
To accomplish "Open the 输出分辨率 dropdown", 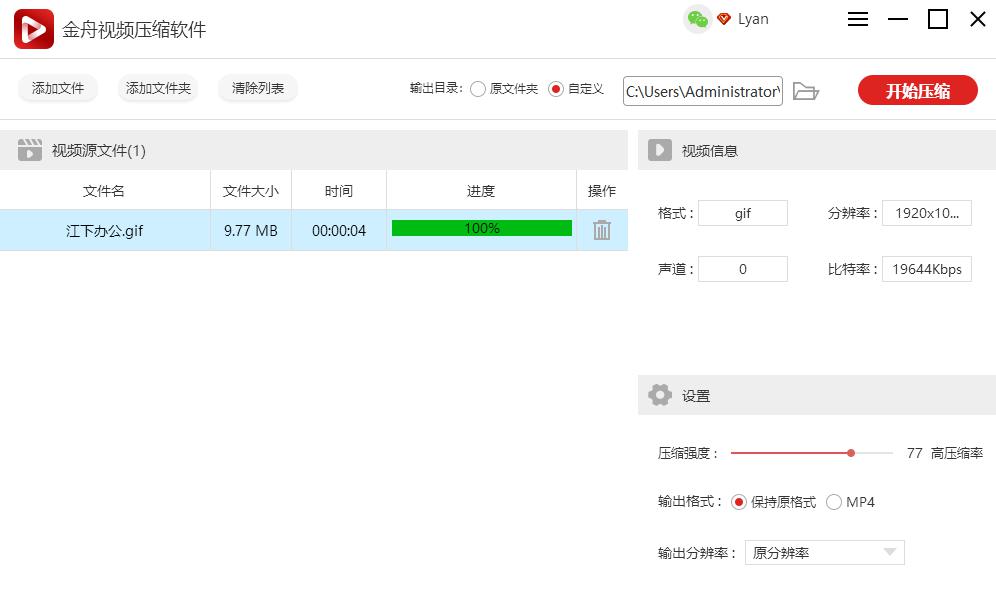I will coord(889,552).
